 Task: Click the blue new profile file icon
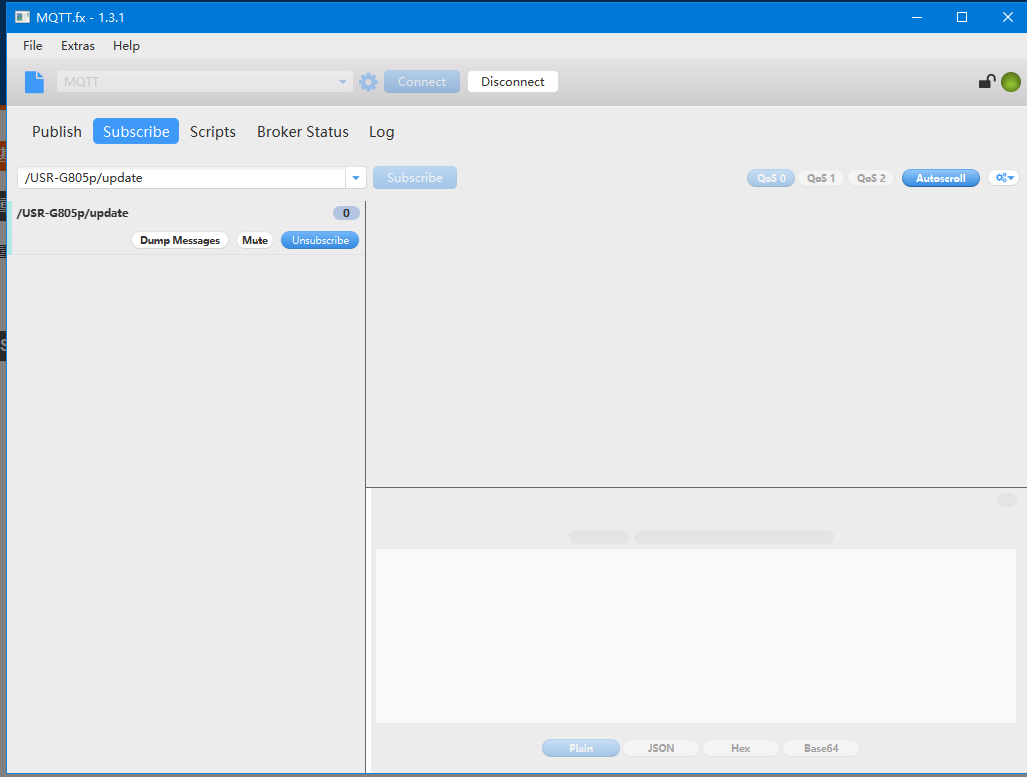tap(35, 82)
